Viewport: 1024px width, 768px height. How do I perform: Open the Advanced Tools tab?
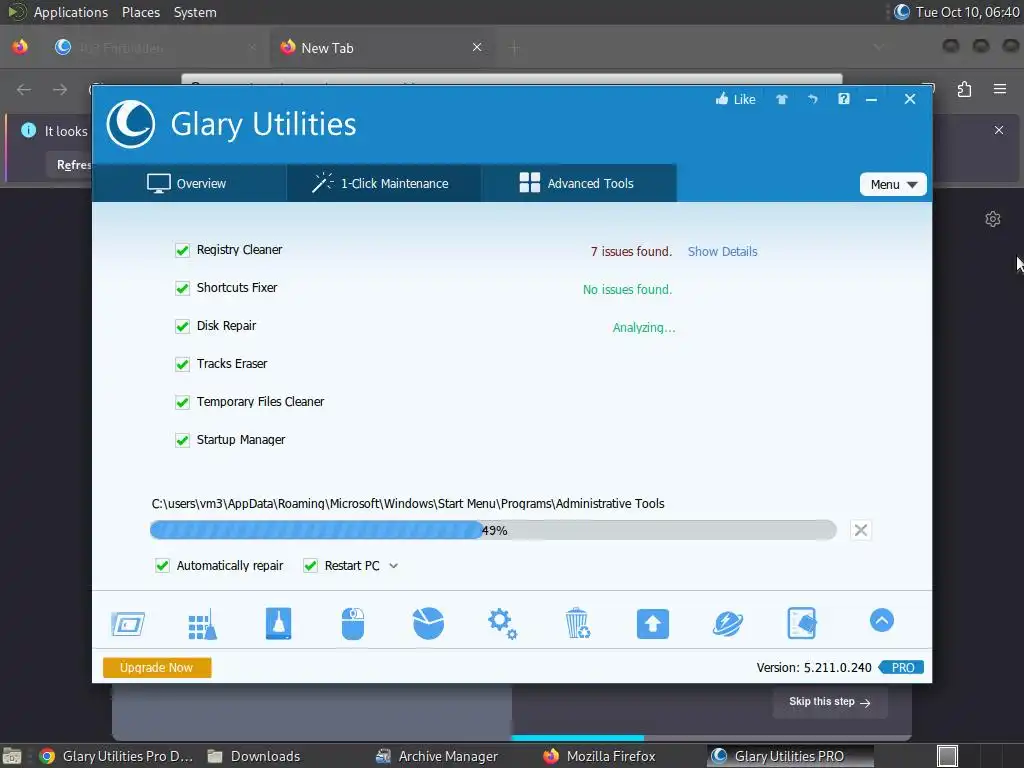click(x=579, y=184)
